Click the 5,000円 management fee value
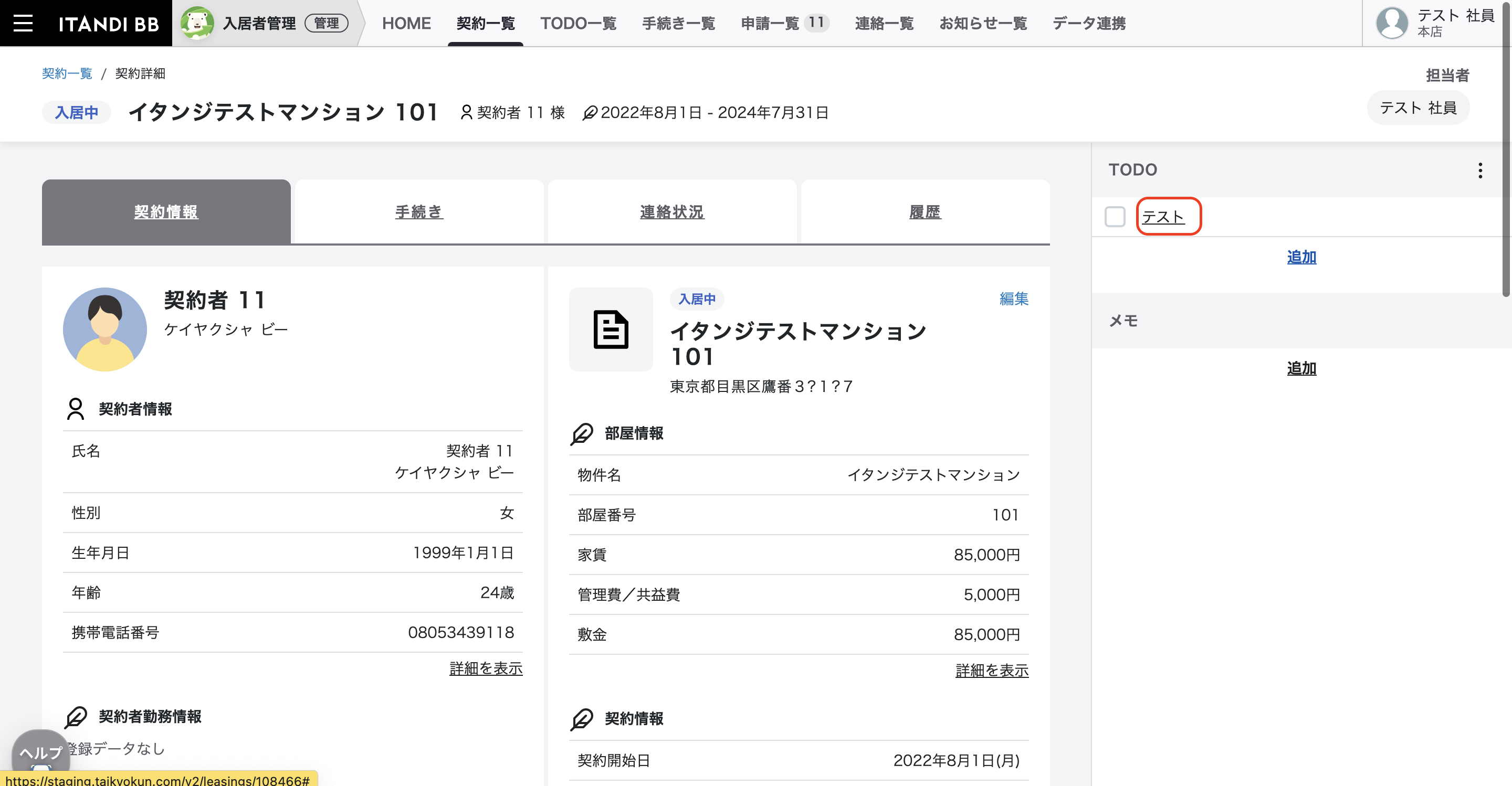The height and width of the screenshot is (786, 1512). (991, 595)
